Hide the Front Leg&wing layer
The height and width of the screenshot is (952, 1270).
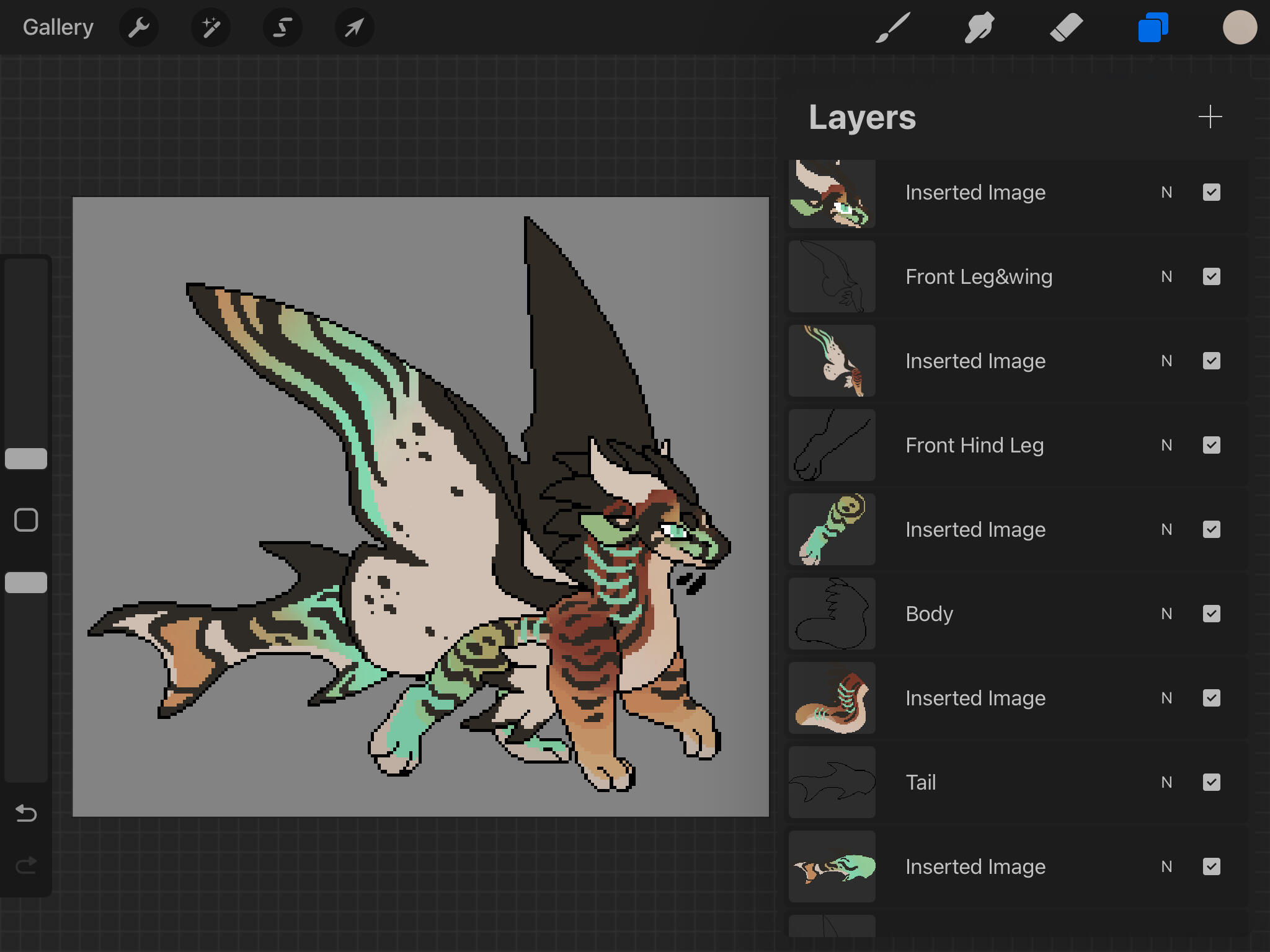pyautogui.click(x=1211, y=276)
